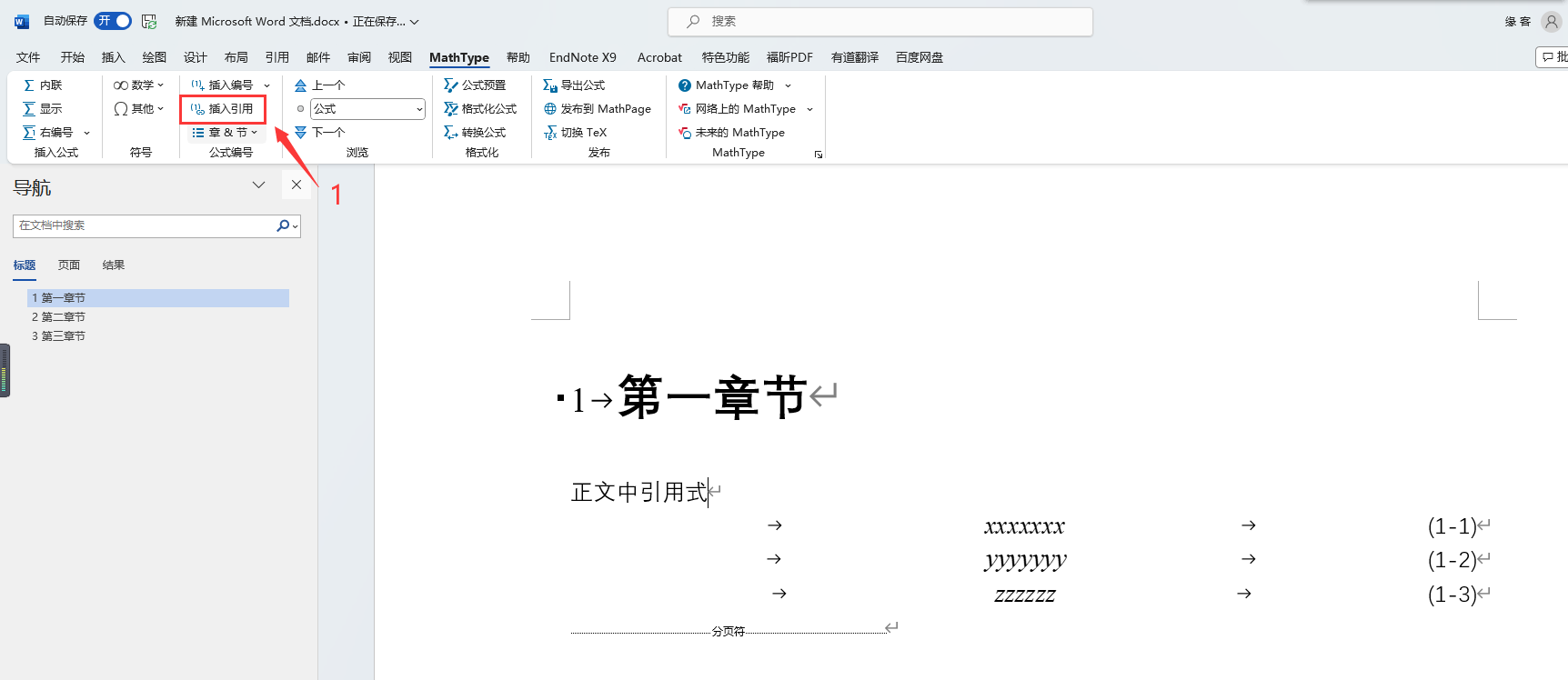The image size is (1568, 680).
Task: Close the 导航 pane
Action: (x=297, y=185)
